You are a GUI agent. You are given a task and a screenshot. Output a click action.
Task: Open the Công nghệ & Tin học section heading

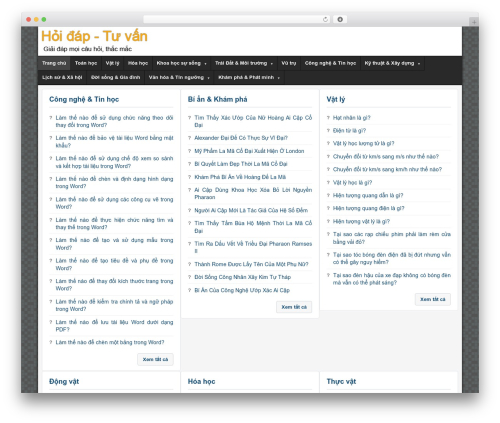pos(84,99)
